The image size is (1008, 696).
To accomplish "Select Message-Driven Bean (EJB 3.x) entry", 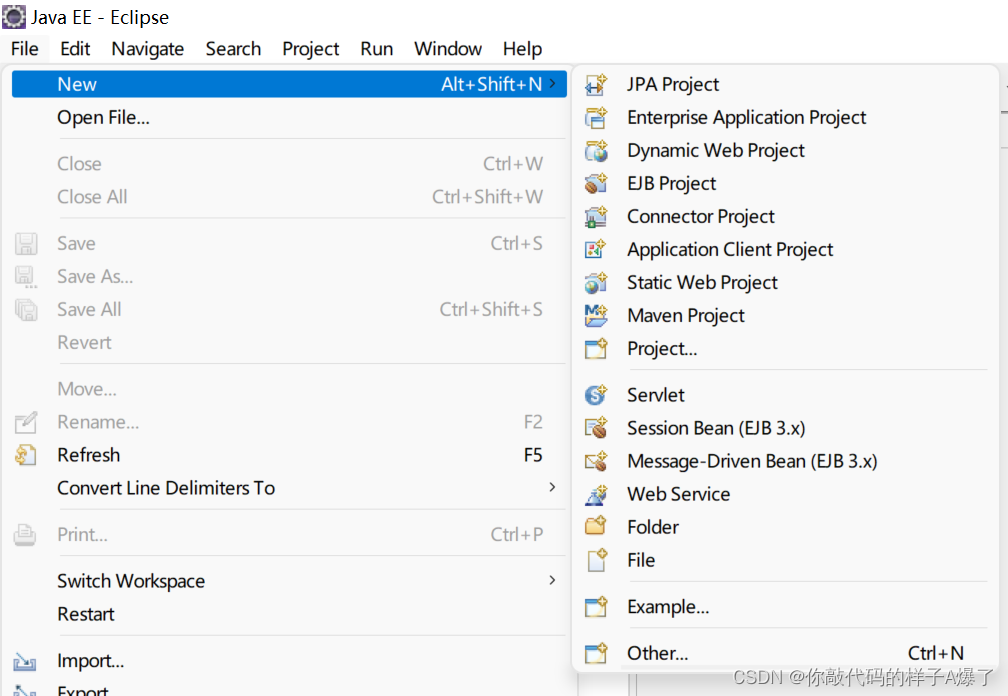I will (x=786, y=461).
